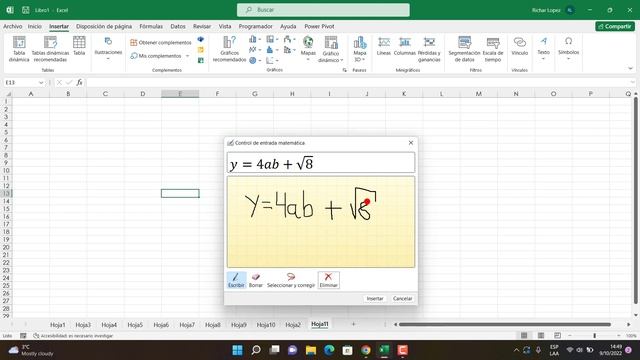Expand the Name Box dropdown
This screenshot has height=360, width=640.
pos(41,82)
